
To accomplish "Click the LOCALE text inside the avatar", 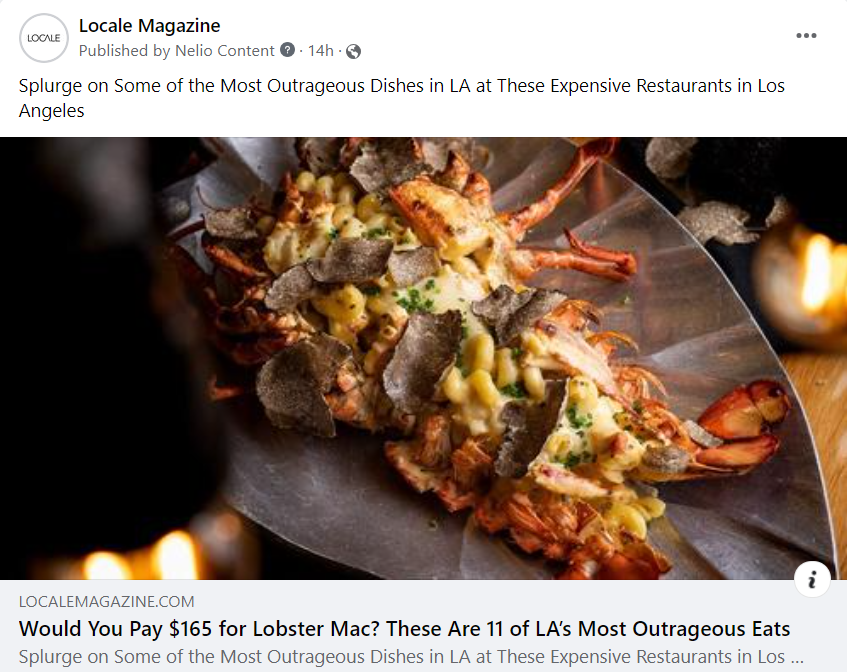I will click(44, 38).
